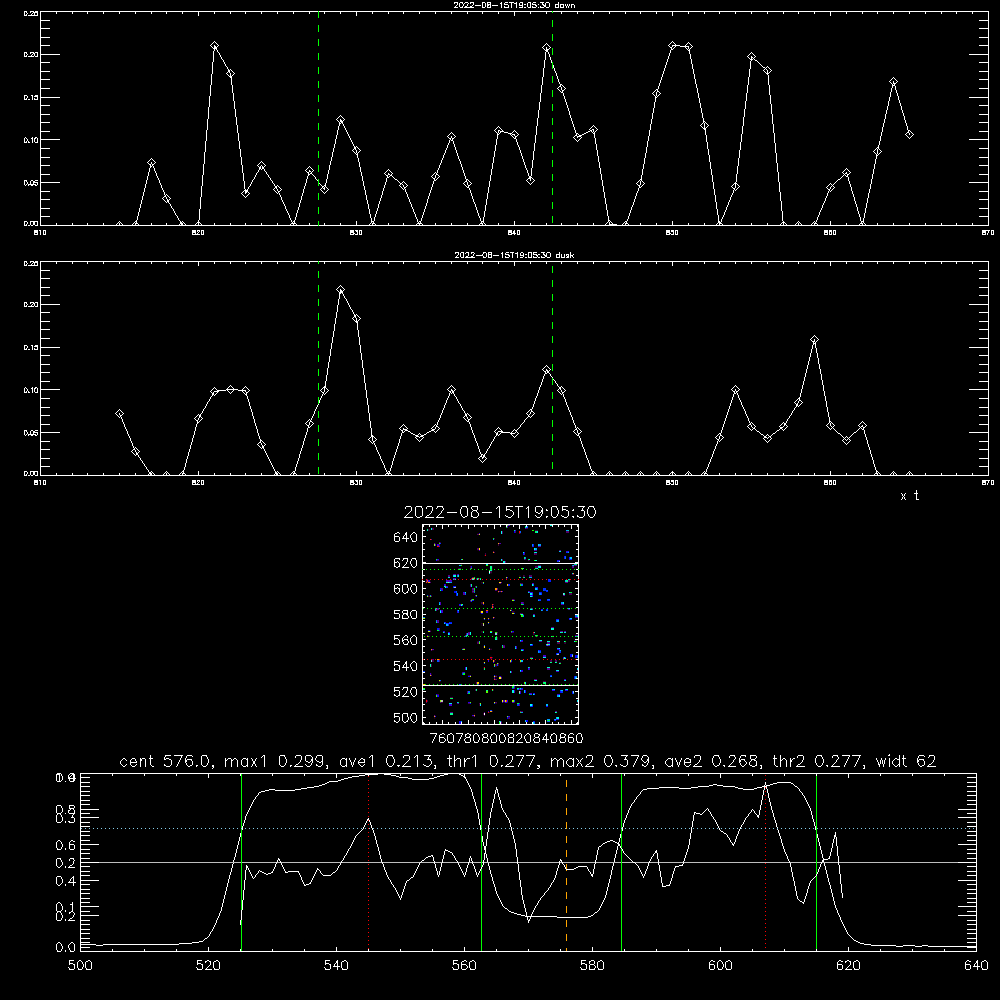1000x1000 pixels.
Task: Select the colored pixel image thumbnail
Action: point(501,624)
